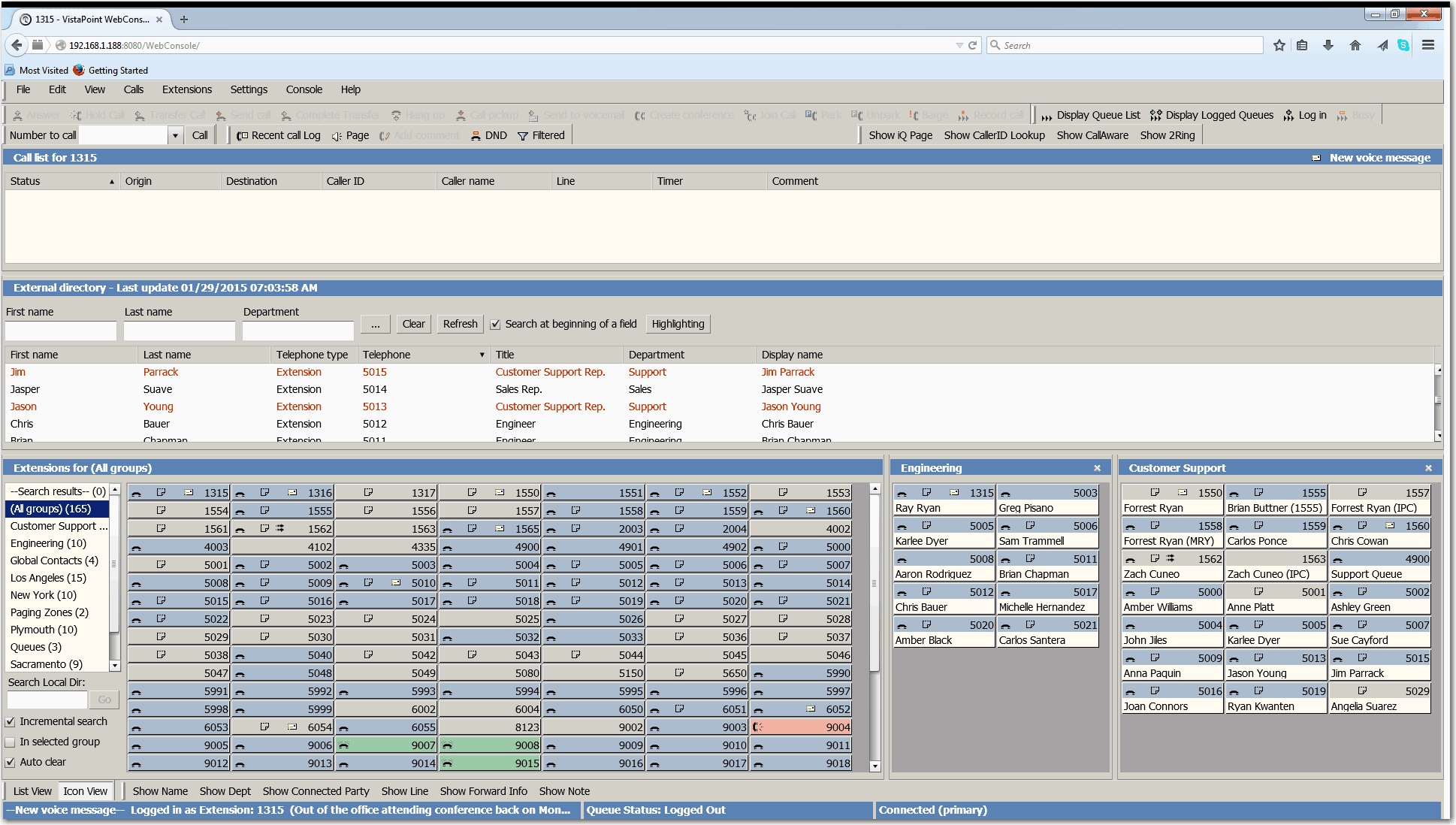This screenshot has height=825, width=1456.
Task: Open the browser hamburger menu
Action: tap(1428, 45)
